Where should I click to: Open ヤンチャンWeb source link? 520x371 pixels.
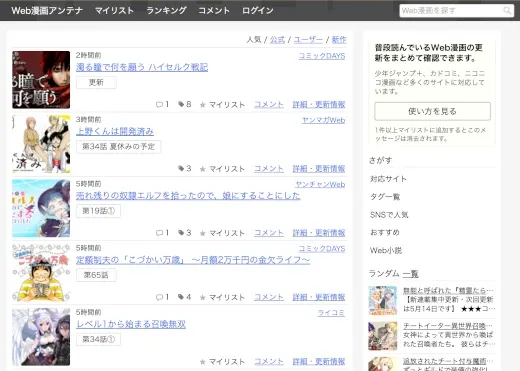(320, 185)
